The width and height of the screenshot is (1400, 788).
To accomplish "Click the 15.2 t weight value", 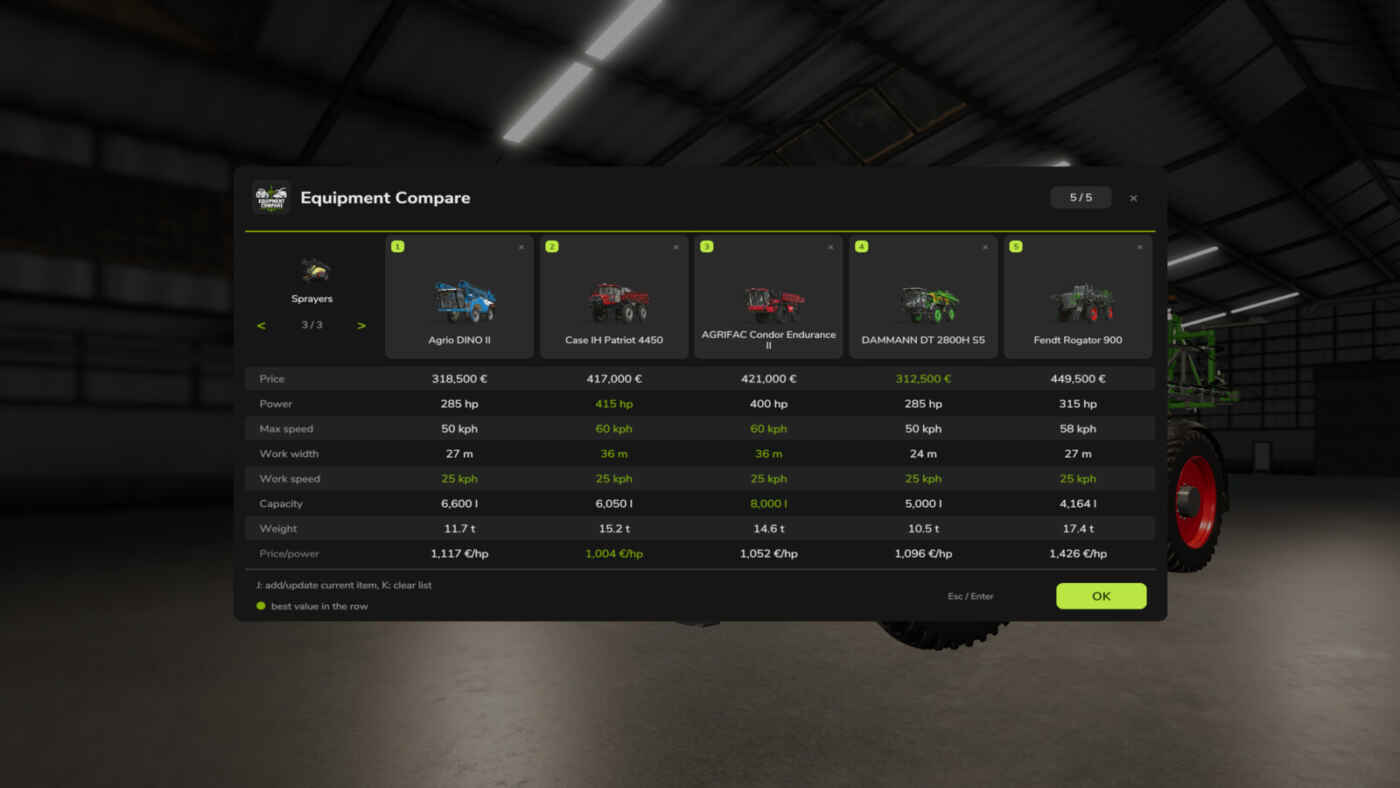I will [614, 528].
